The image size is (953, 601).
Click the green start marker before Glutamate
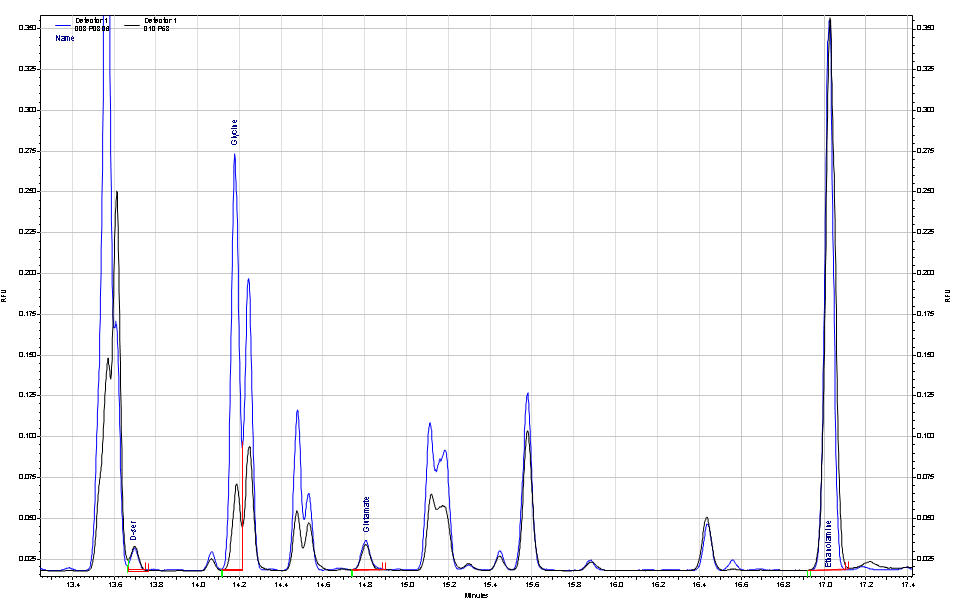click(x=352, y=573)
